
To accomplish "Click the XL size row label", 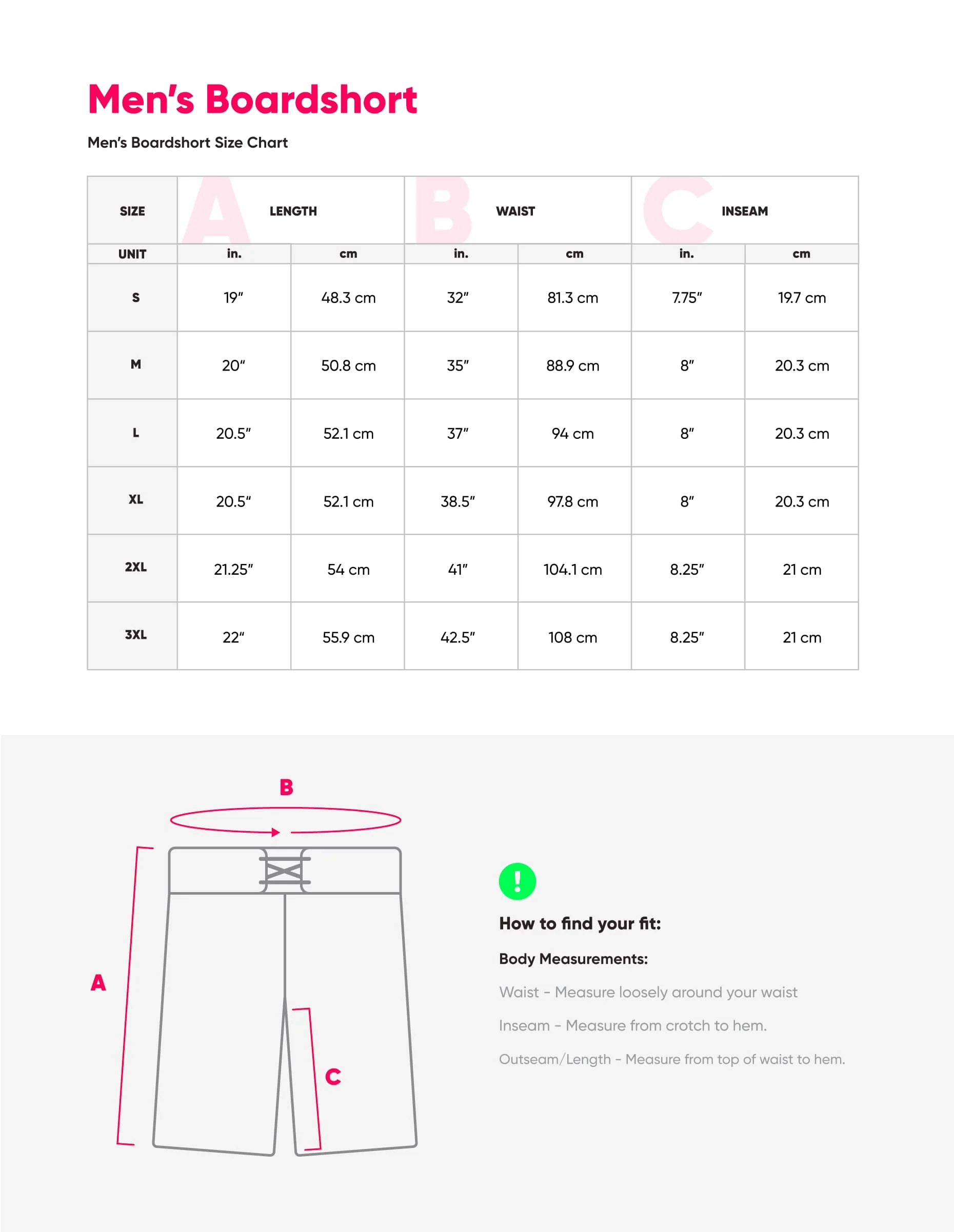I will [135, 500].
